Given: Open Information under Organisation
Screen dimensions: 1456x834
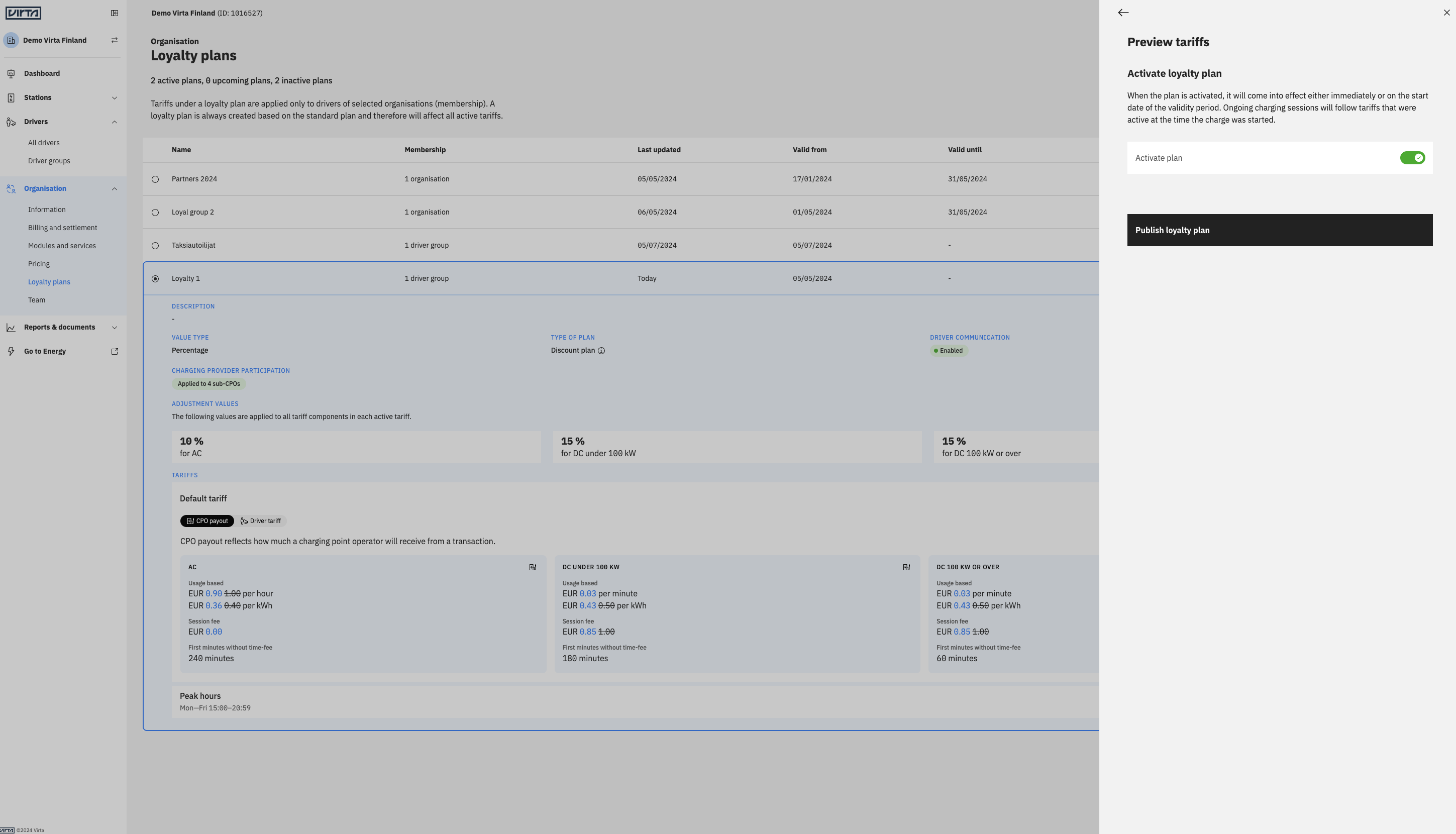Looking at the screenshot, I should [x=46, y=210].
